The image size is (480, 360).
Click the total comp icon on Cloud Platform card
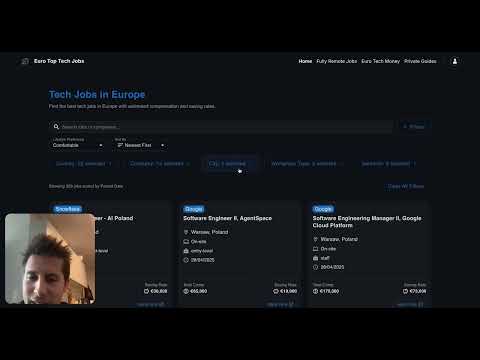(x=315, y=291)
